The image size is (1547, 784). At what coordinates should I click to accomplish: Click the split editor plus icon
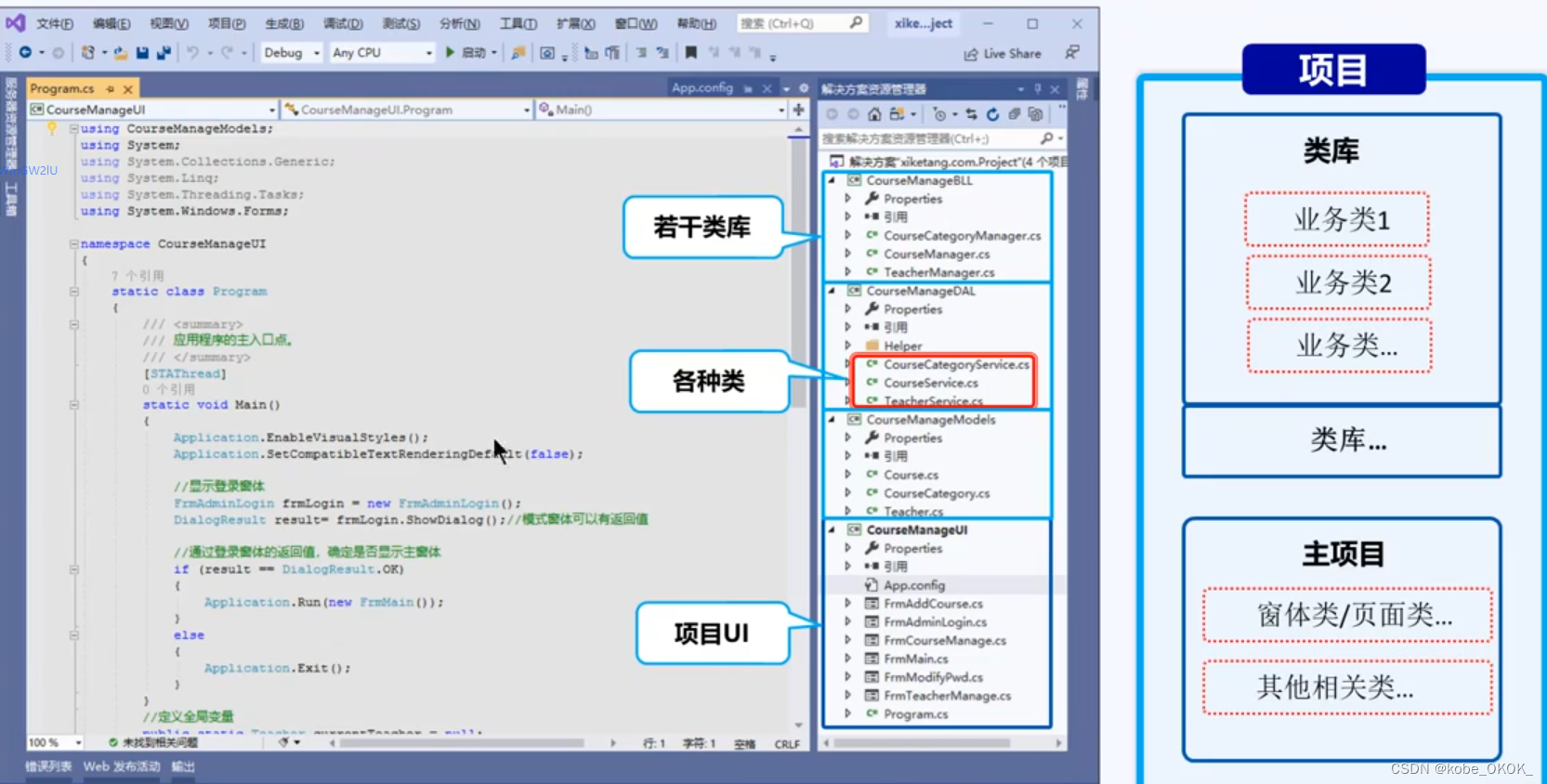tap(798, 110)
